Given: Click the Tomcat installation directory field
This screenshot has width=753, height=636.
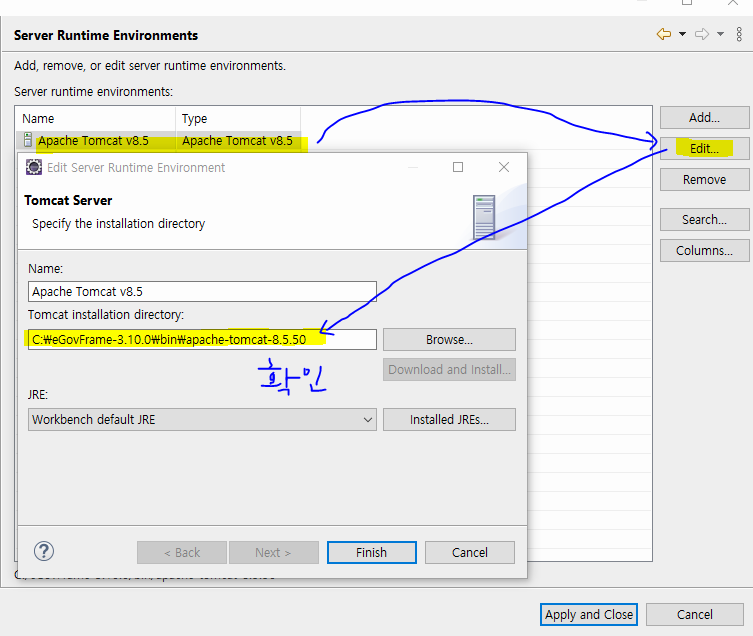Looking at the screenshot, I should click(202, 340).
